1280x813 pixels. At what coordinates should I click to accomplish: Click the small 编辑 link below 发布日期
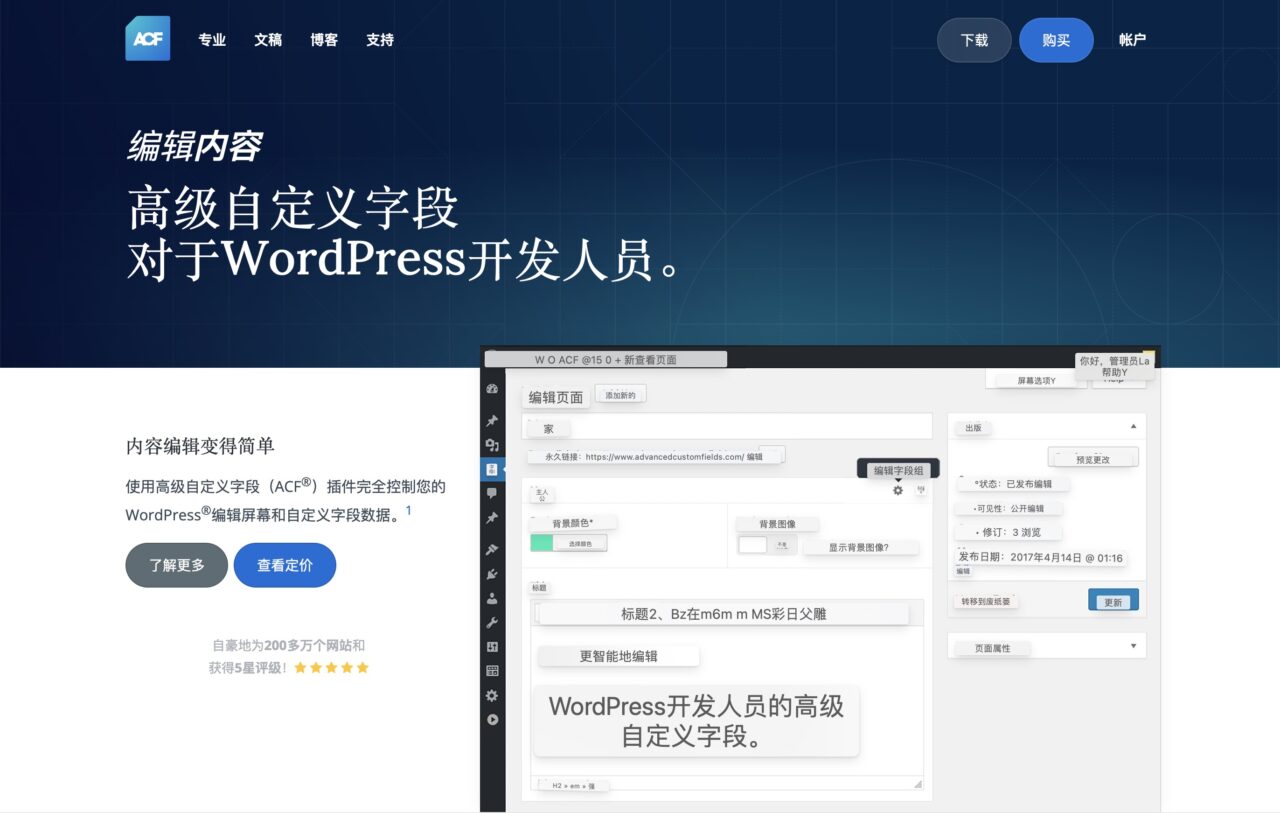963,571
